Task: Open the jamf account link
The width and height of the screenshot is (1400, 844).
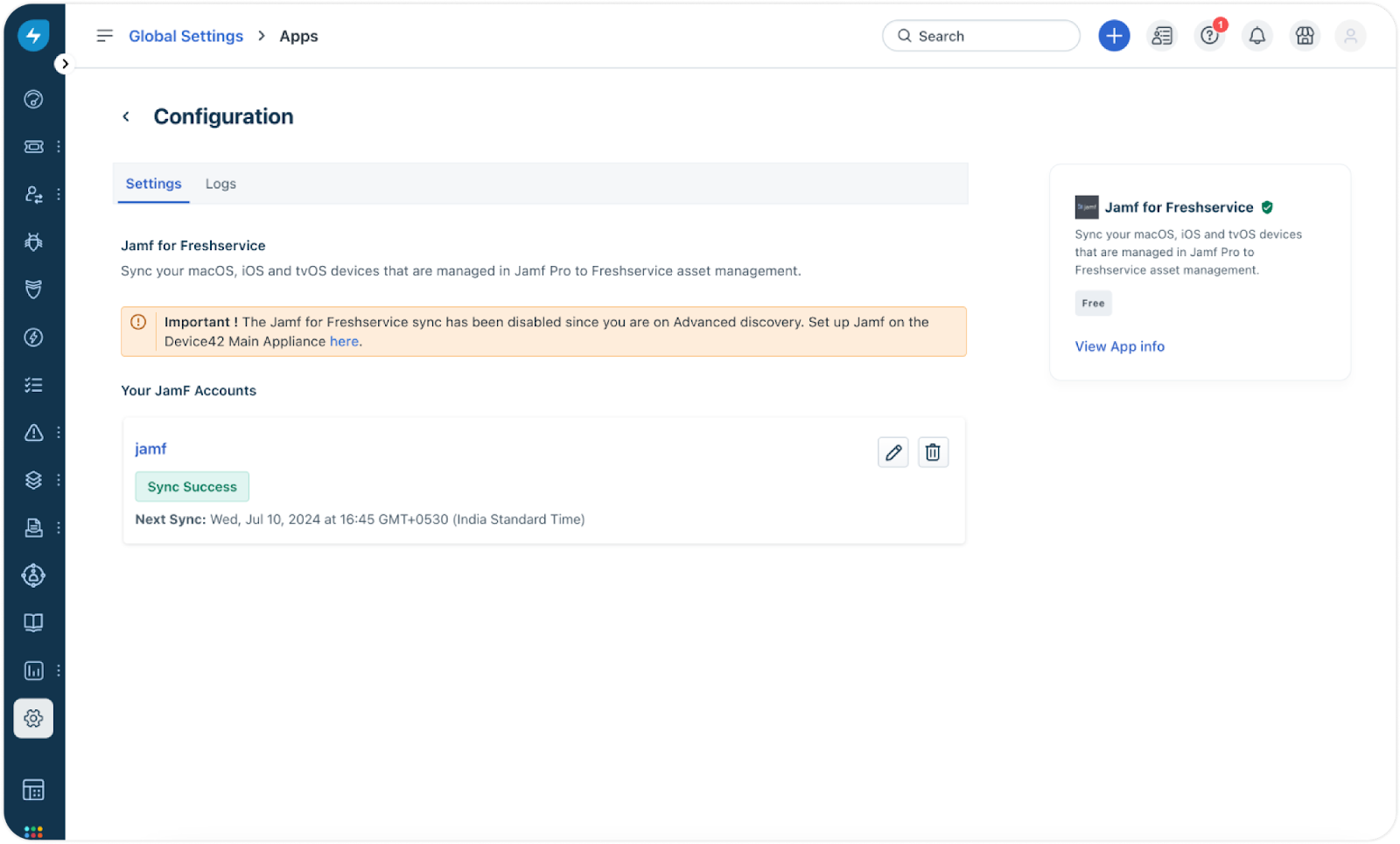Action: [150, 449]
